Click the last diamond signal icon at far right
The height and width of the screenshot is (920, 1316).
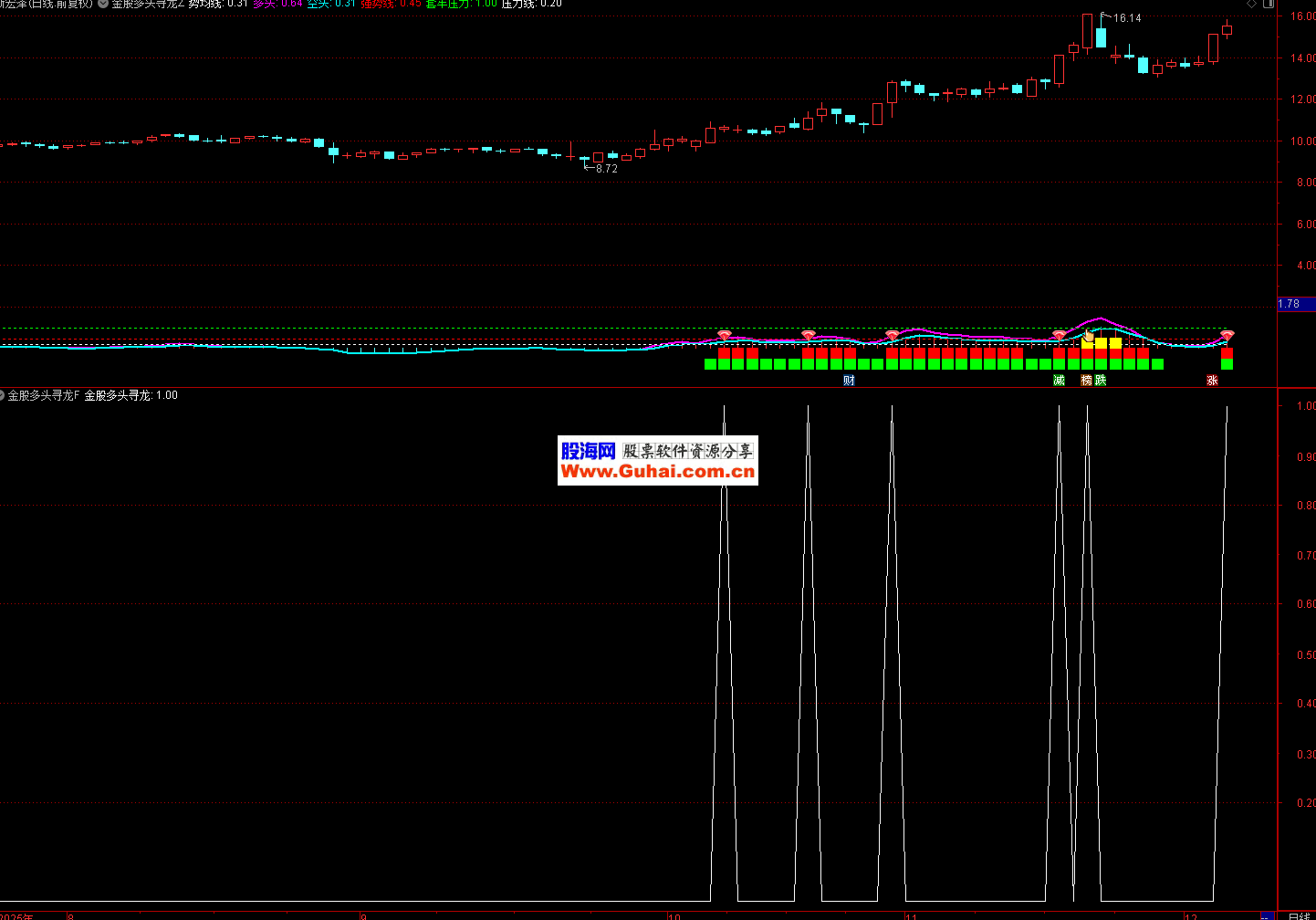pyautogui.click(x=1227, y=335)
